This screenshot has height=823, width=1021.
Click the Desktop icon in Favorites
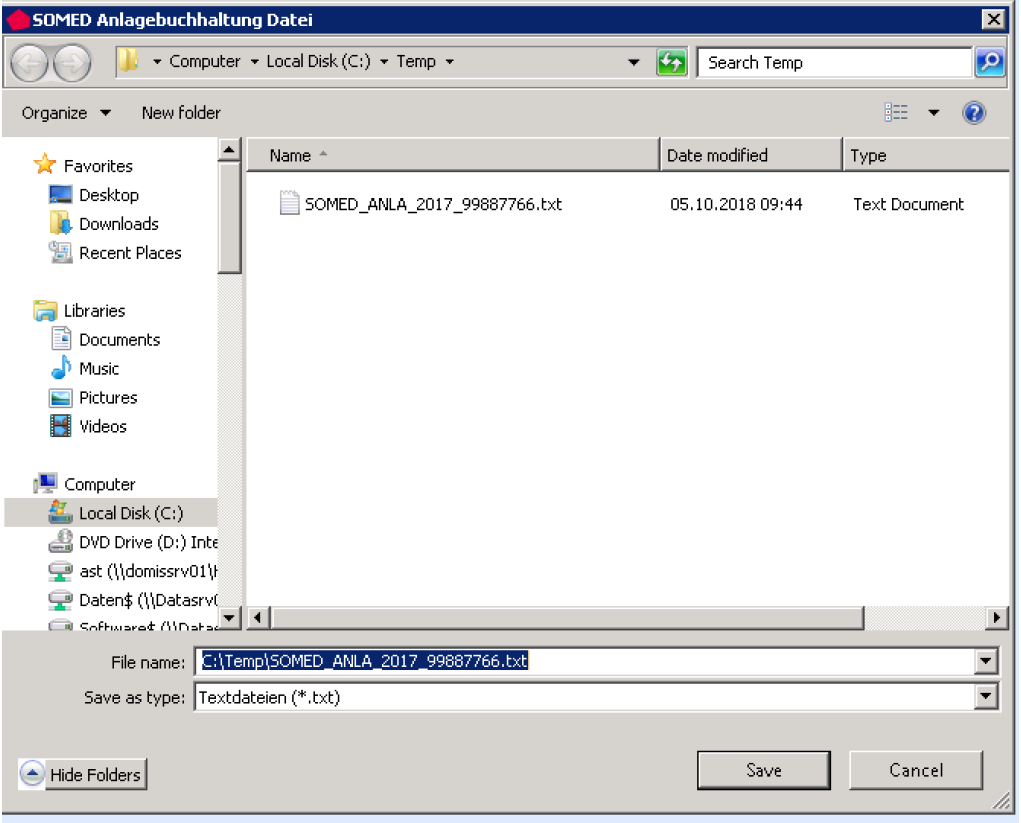click(61, 194)
